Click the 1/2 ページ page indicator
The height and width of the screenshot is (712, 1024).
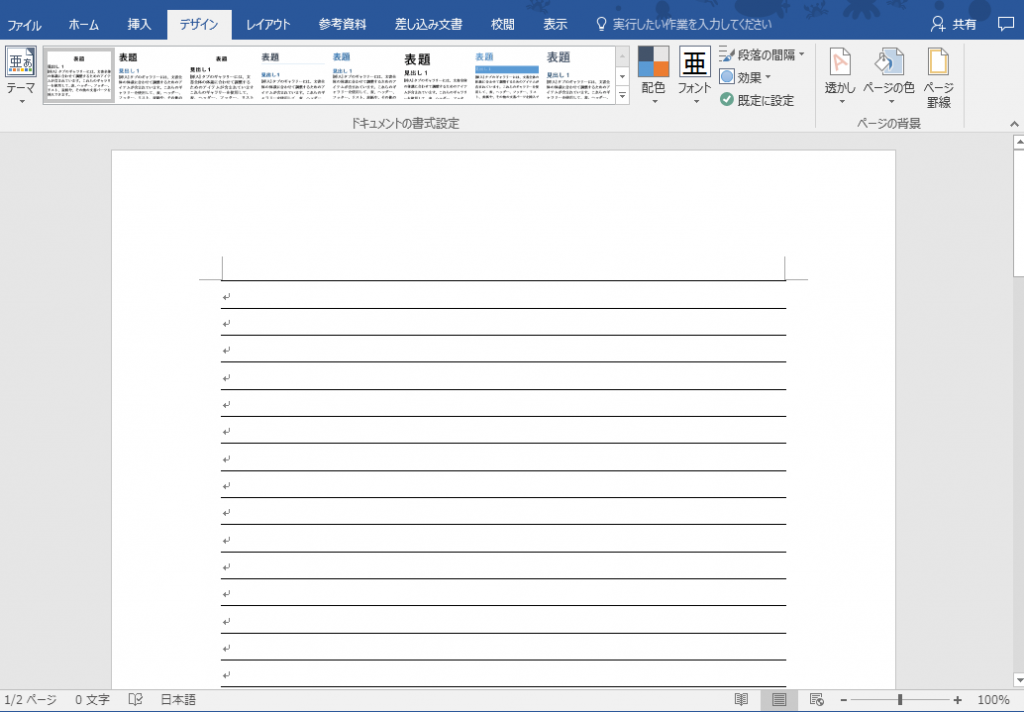[x=31, y=700]
